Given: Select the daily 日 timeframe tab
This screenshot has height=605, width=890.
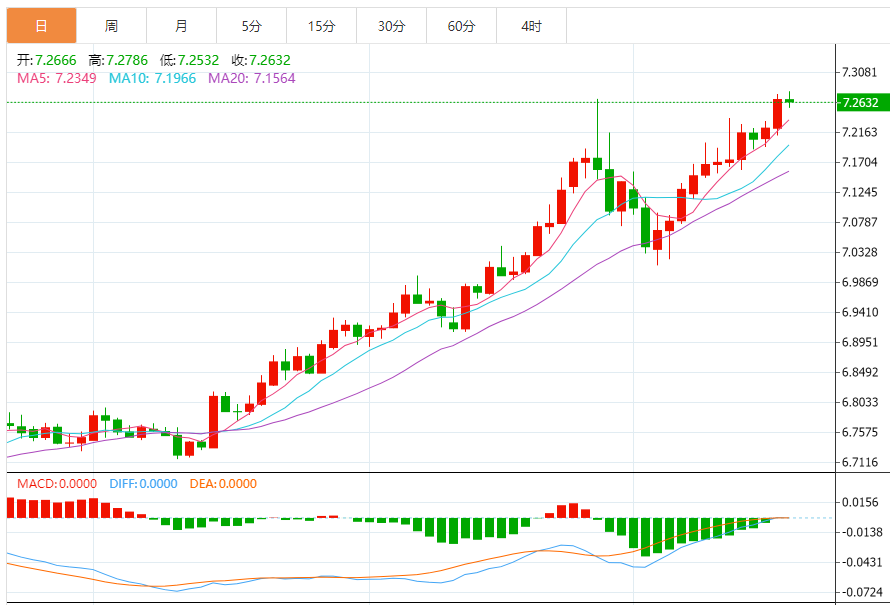Looking at the screenshot, I should pos(41,26).
